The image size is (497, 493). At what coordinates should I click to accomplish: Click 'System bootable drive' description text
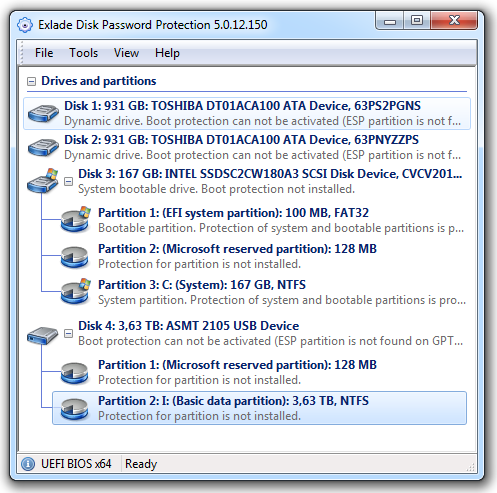click(x=216, y=189)
